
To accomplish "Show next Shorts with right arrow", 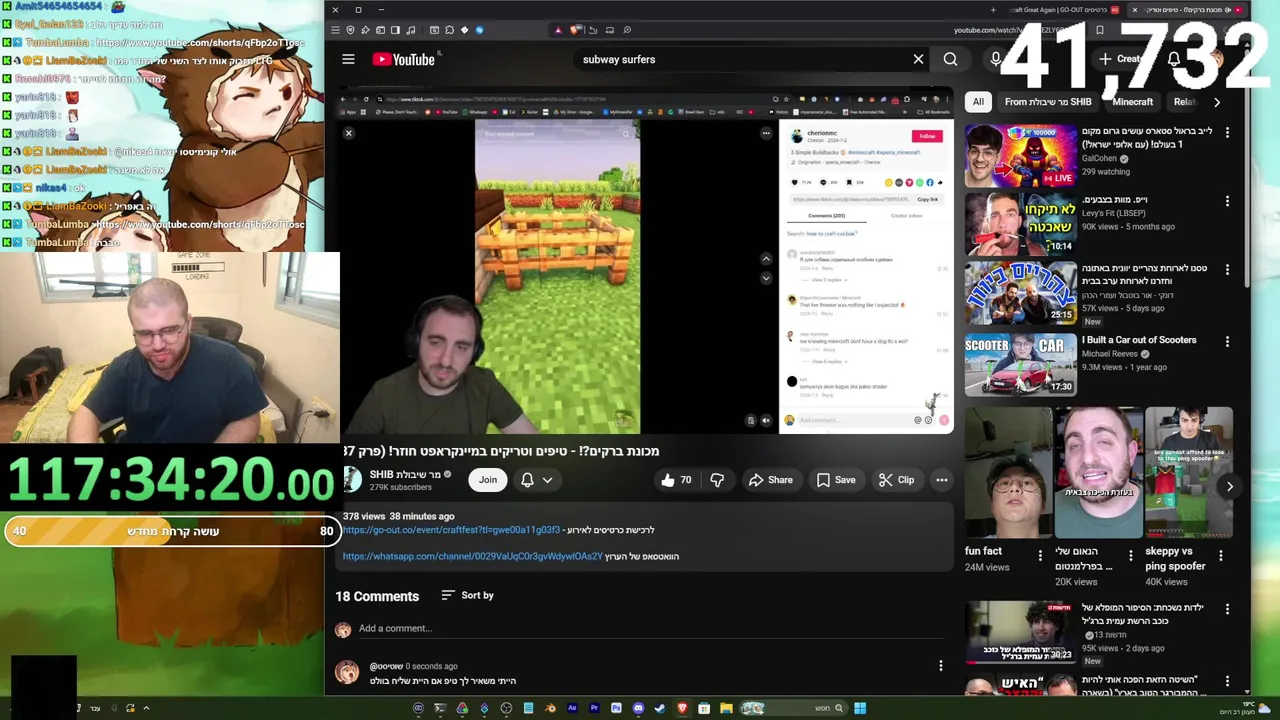I will pos(1229,486).
